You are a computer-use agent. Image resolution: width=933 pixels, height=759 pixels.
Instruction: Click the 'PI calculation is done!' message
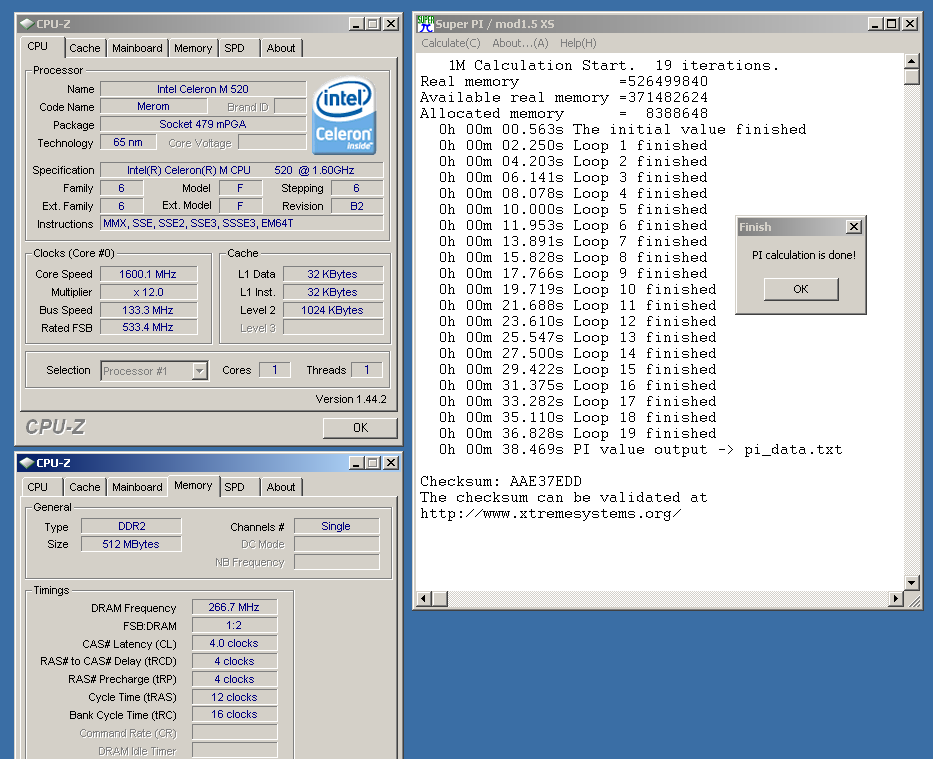point(804,255)
